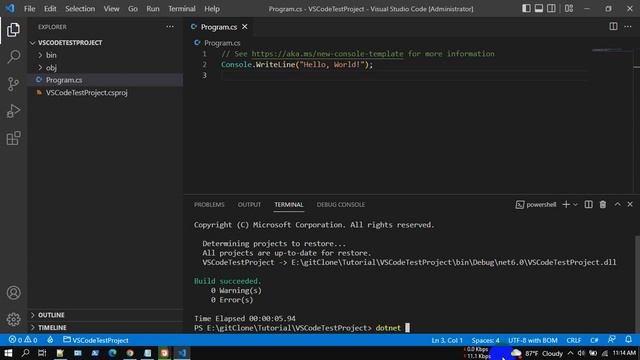Click the notifications bell in status bar

tap(628, 340)
